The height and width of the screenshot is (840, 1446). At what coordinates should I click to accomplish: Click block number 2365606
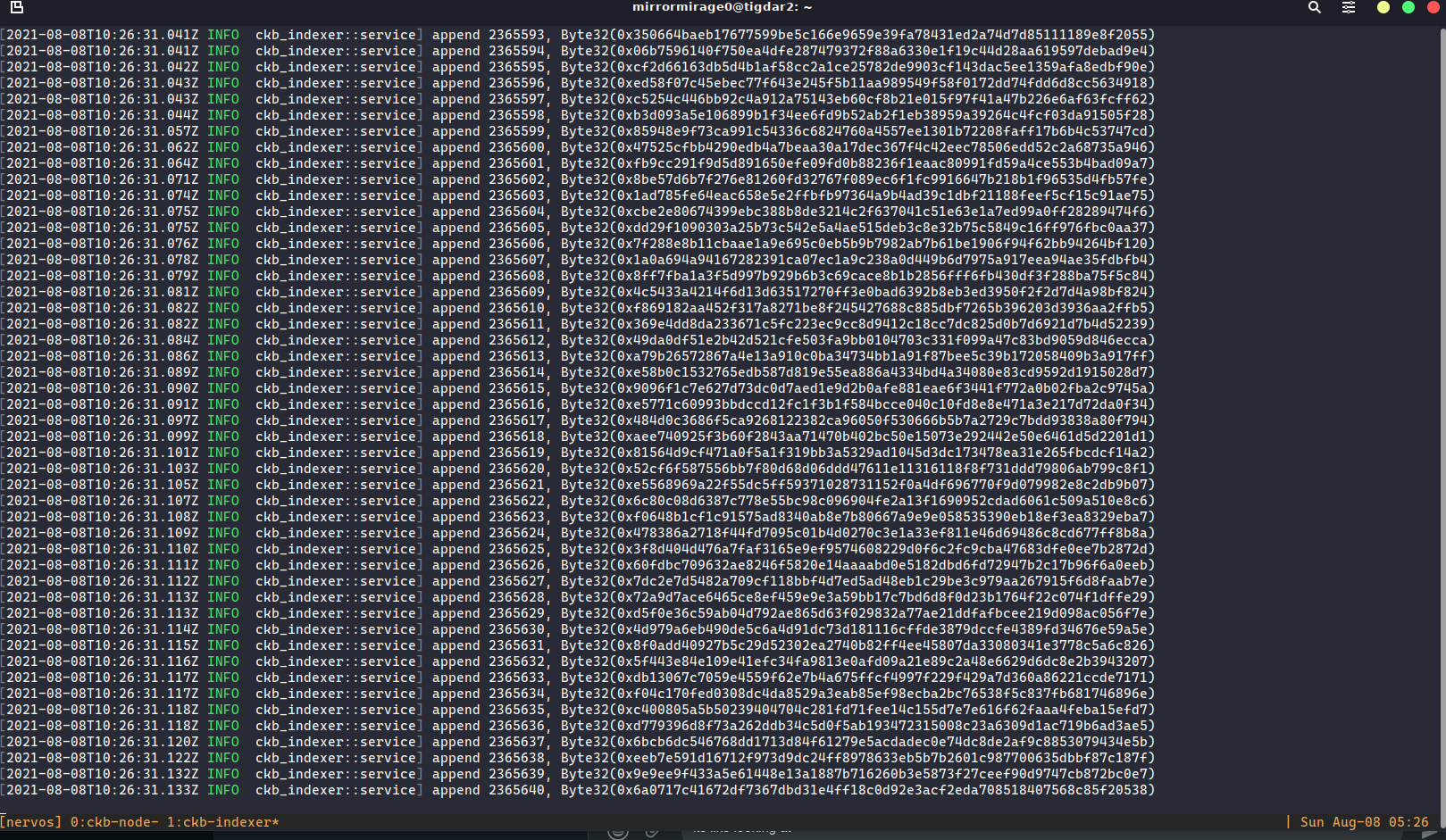point(516,244)
